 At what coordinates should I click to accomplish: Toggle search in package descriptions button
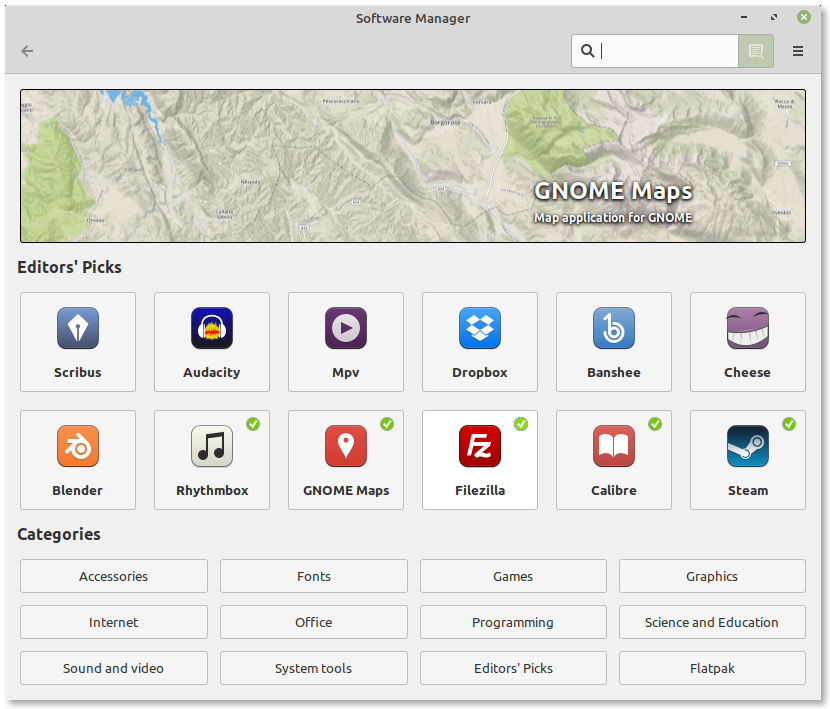(756, 51)
